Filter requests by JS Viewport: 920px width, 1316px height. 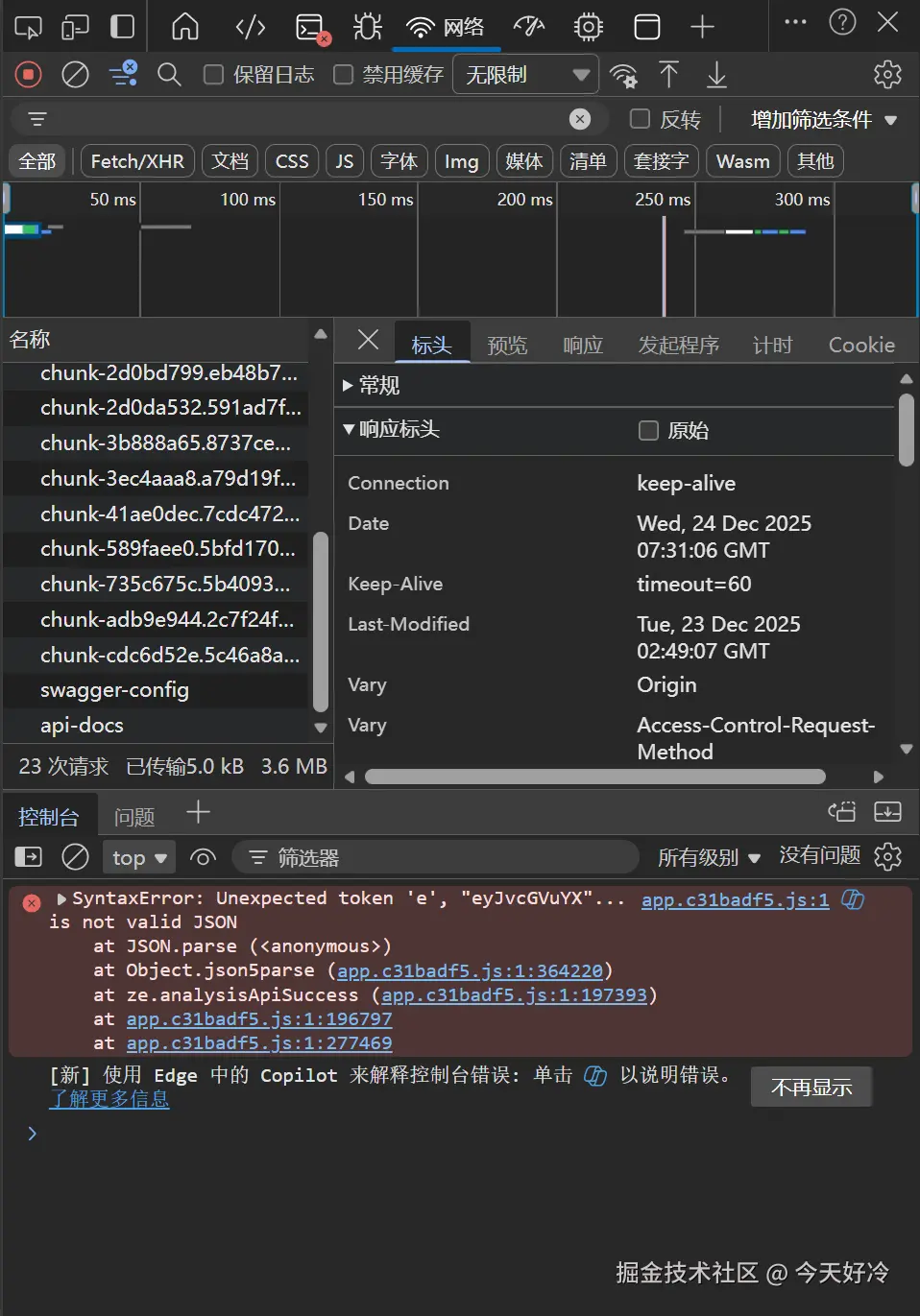[x=345, y=161]
